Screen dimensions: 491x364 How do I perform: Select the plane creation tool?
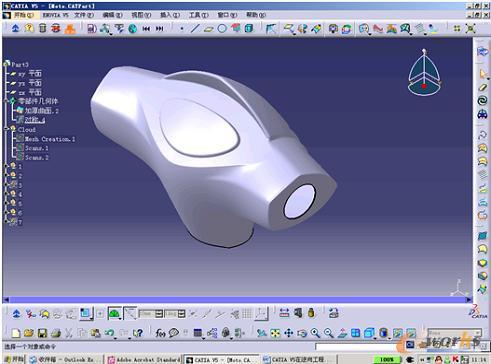click(x=208, y=29)
